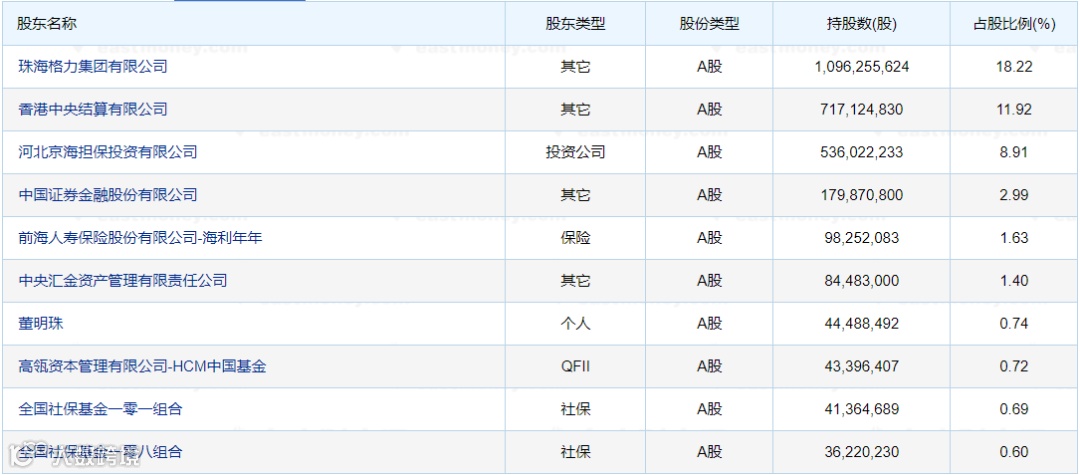Select 投资公司 shareholder type cell
Screen dimensions: 1080x475
pyautogui.click(x=575, y=152)
